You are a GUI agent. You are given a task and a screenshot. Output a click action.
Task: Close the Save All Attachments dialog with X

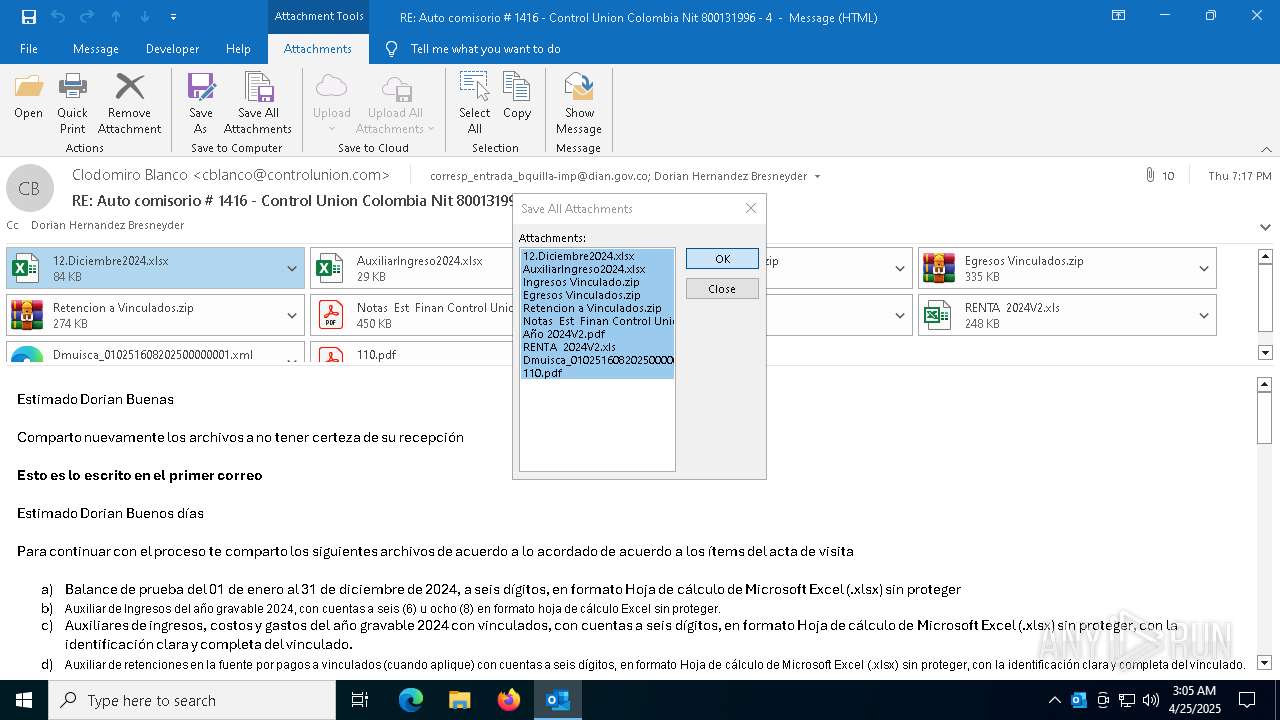click(751, 208)
